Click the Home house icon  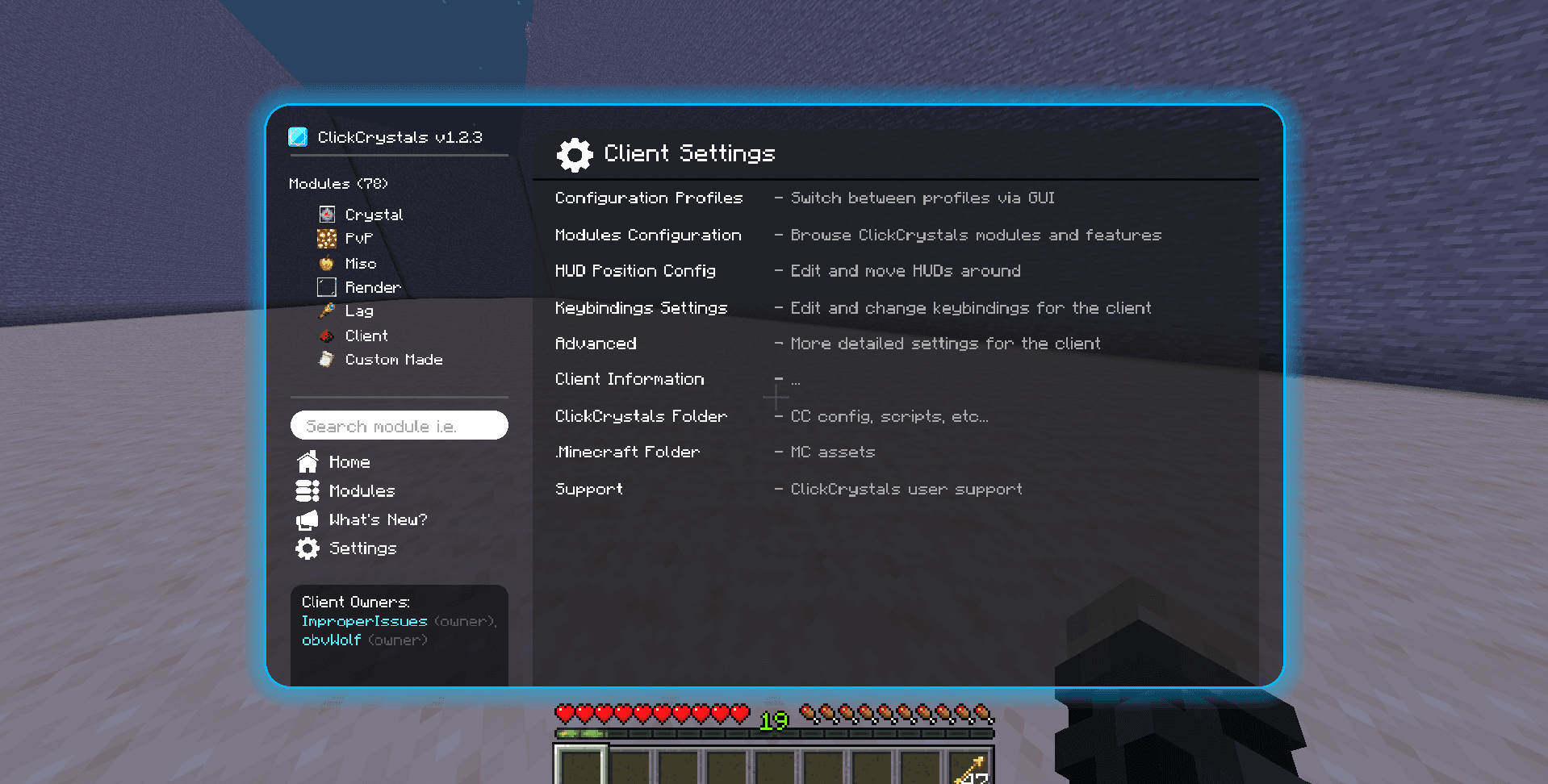(x=308, y=462)
